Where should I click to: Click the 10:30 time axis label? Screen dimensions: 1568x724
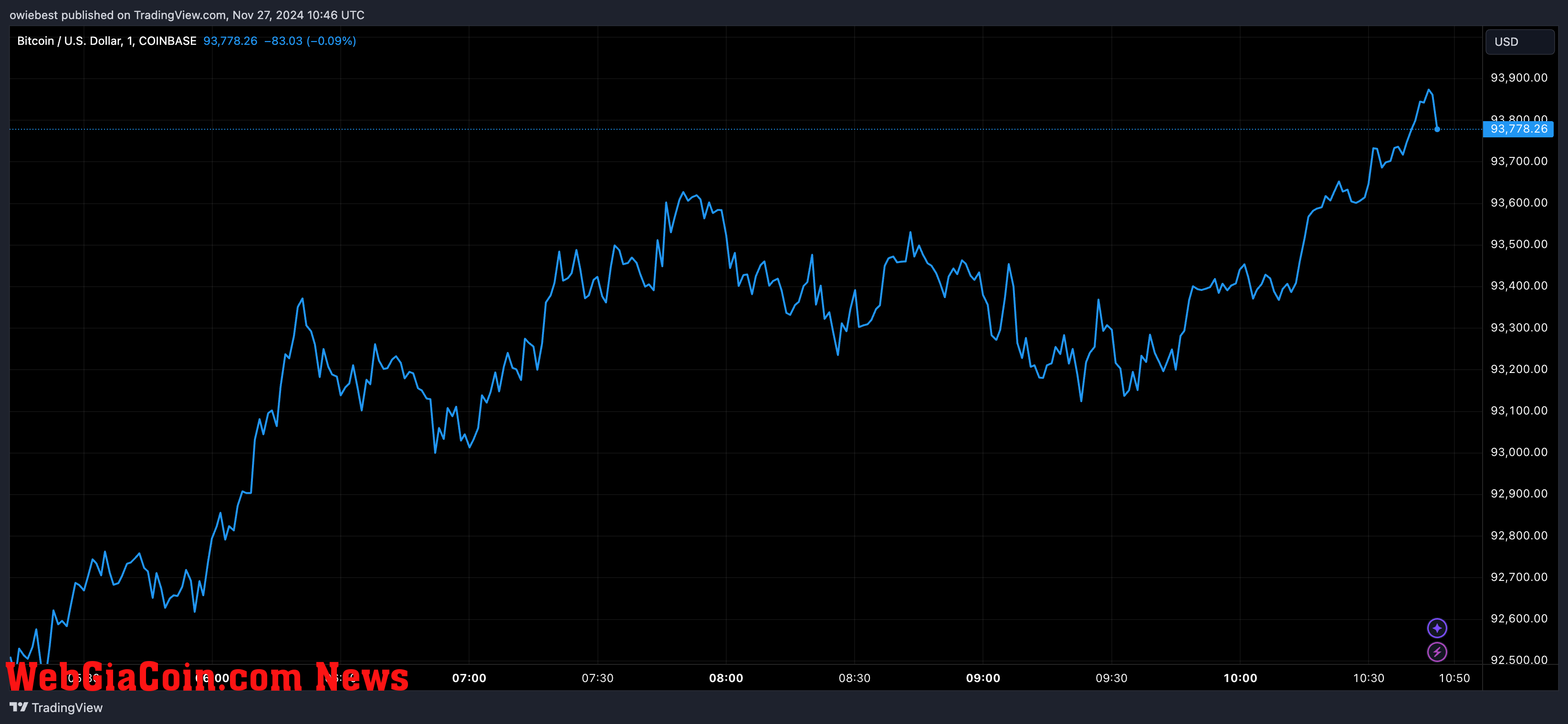coord(1369,678)
